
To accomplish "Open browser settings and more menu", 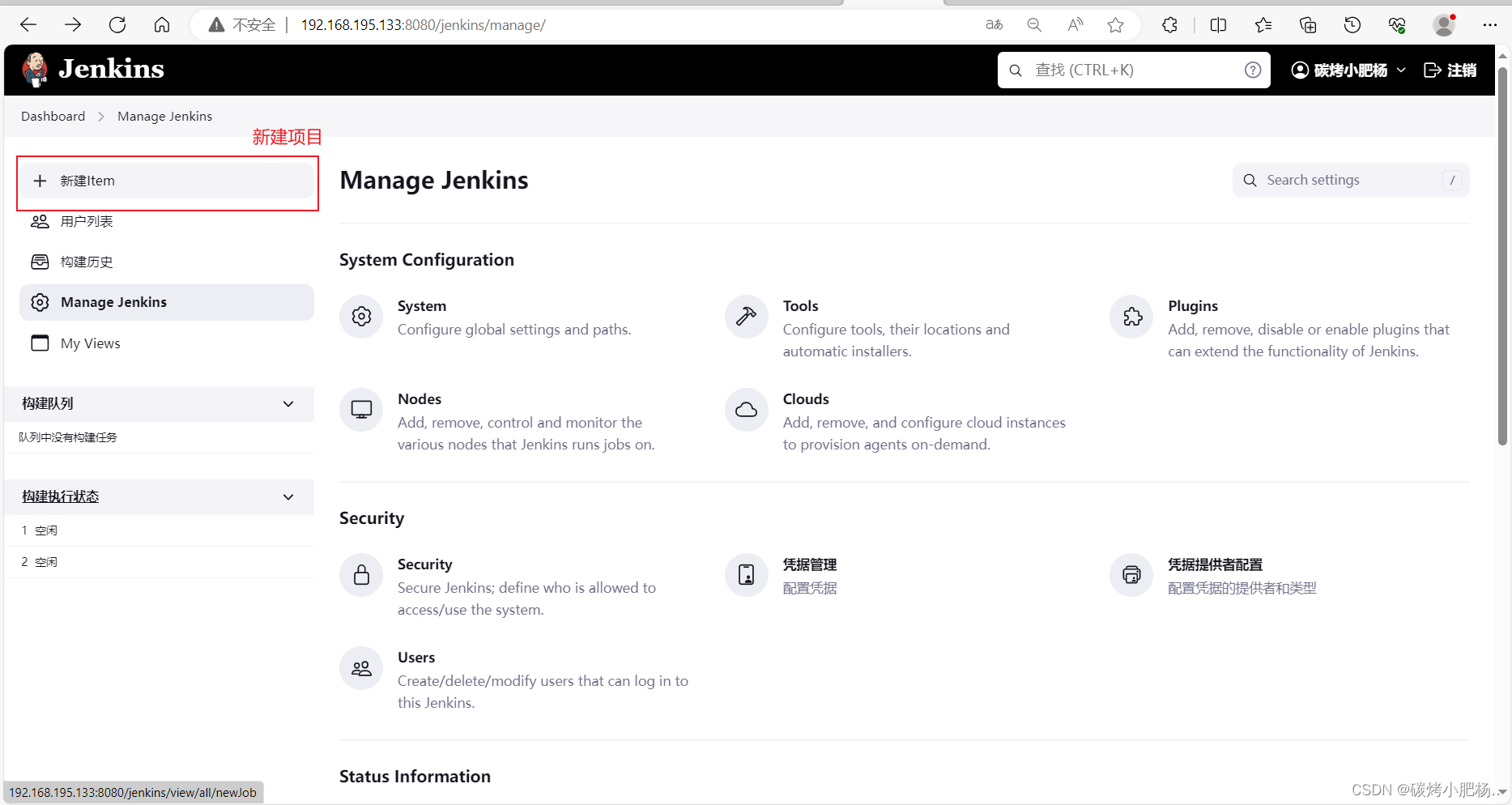I will point(1490,25).
